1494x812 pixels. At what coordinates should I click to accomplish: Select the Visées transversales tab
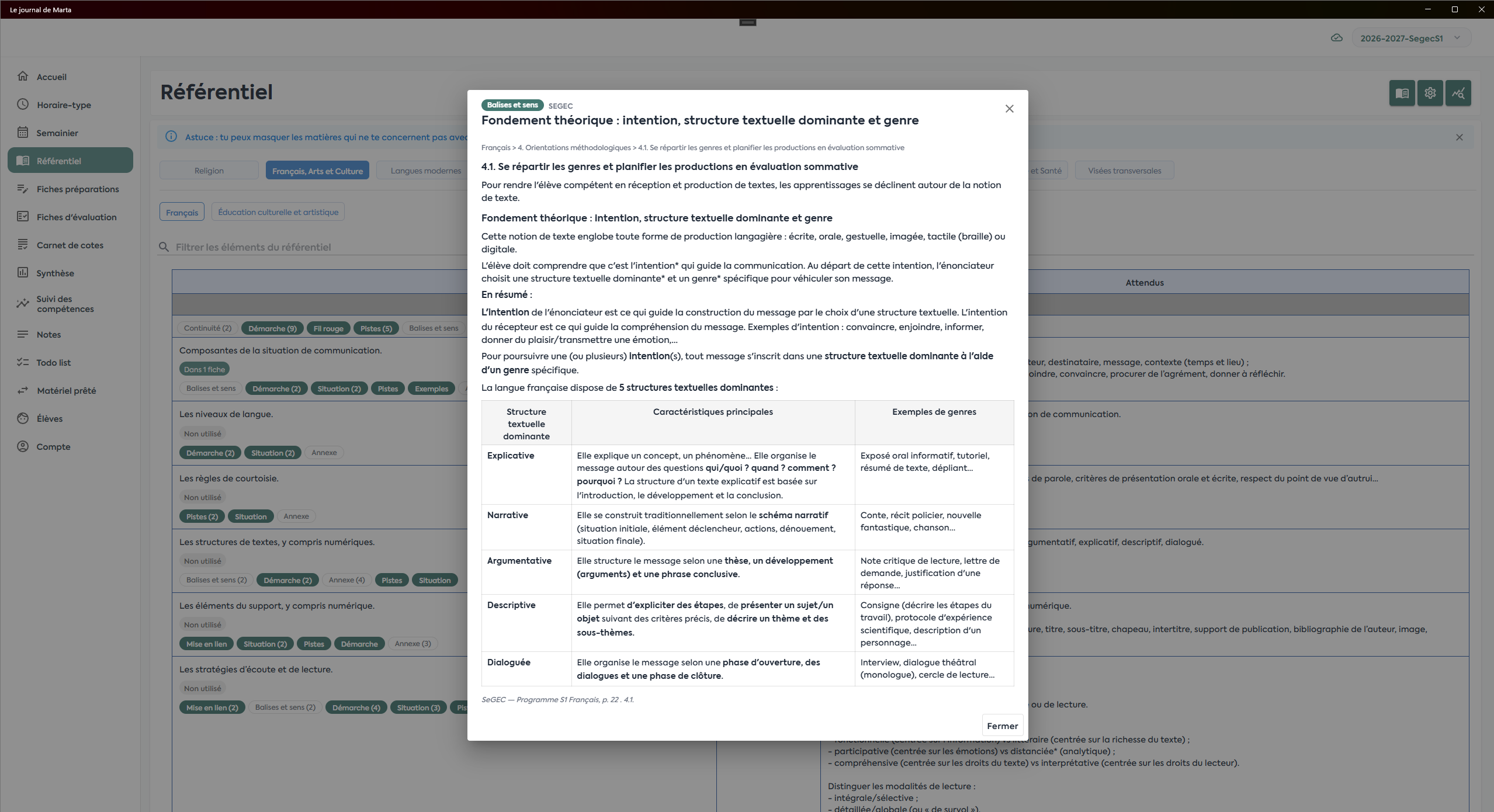(x=1124, y=171)
